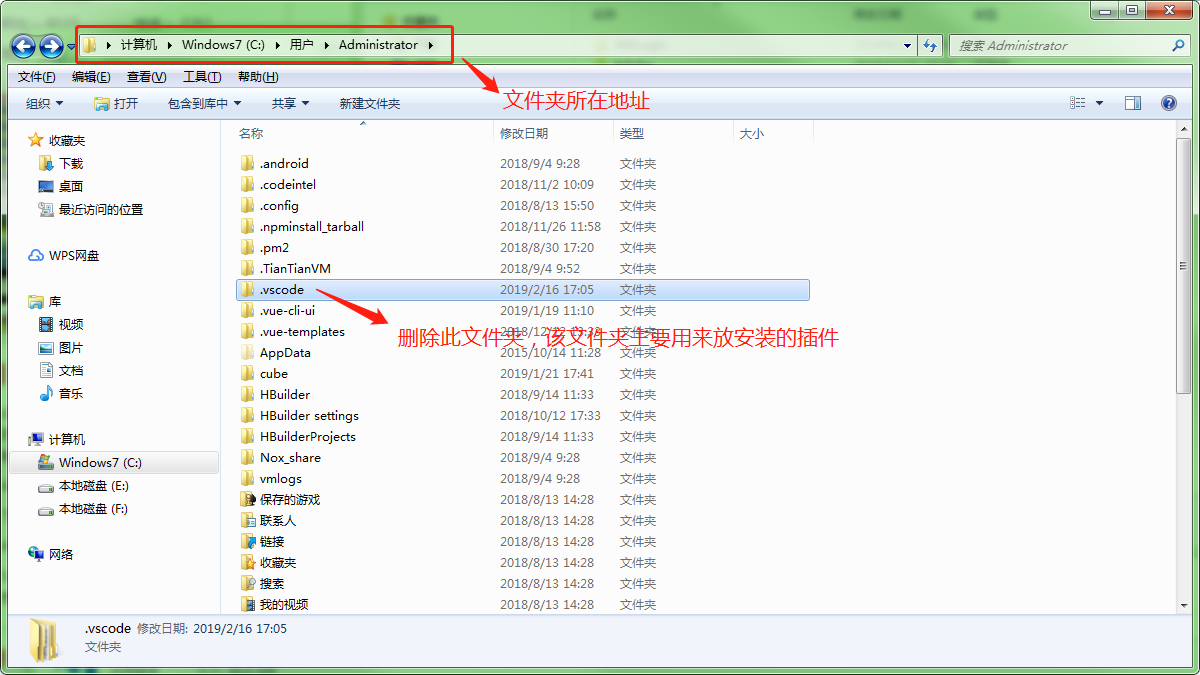This screenshot has height=675, width=1200.
Task: Click the refresh button beside address bar
Action: (931, 45)
